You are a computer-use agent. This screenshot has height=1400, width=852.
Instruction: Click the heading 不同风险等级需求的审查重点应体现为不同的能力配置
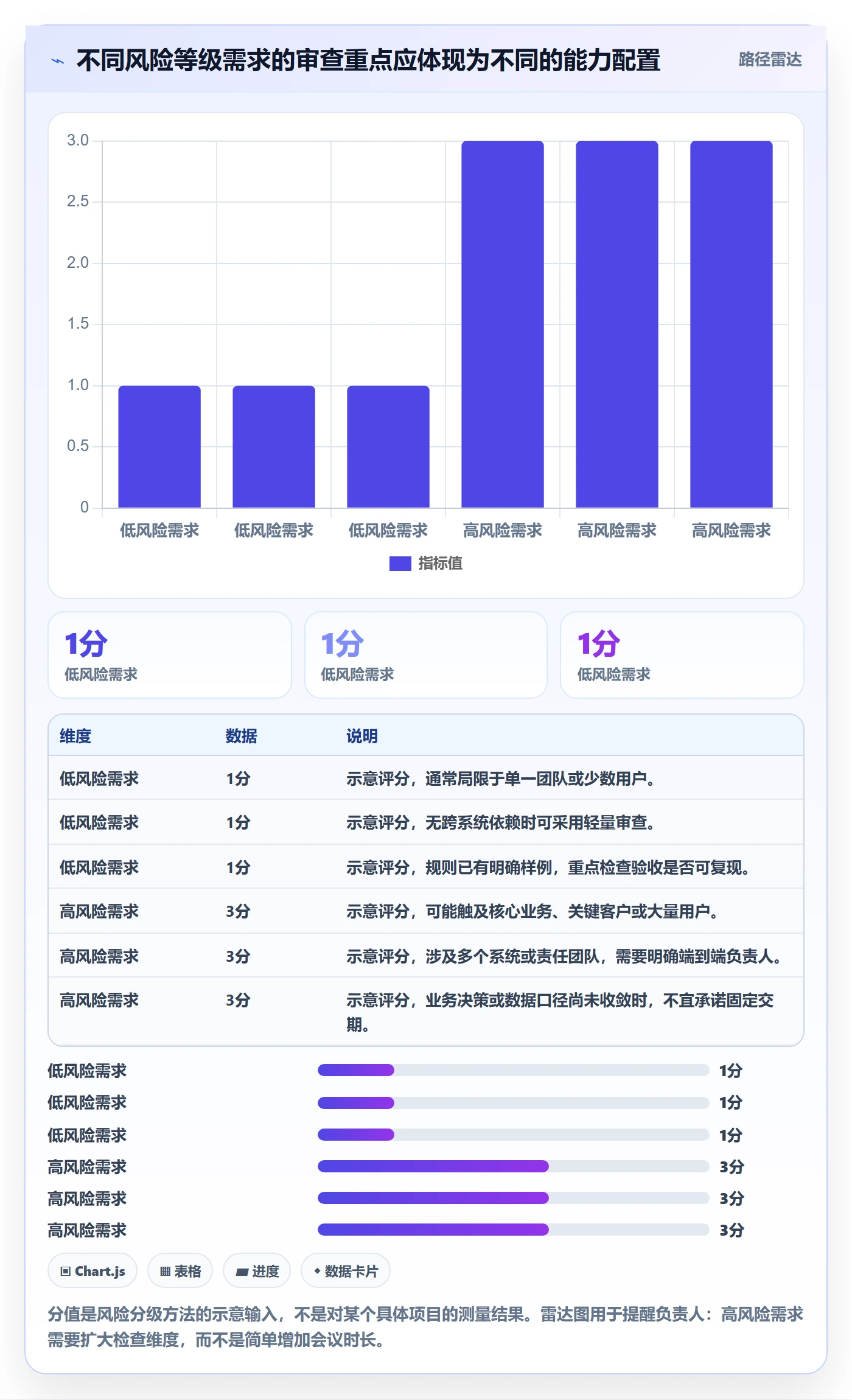point(368,61)
